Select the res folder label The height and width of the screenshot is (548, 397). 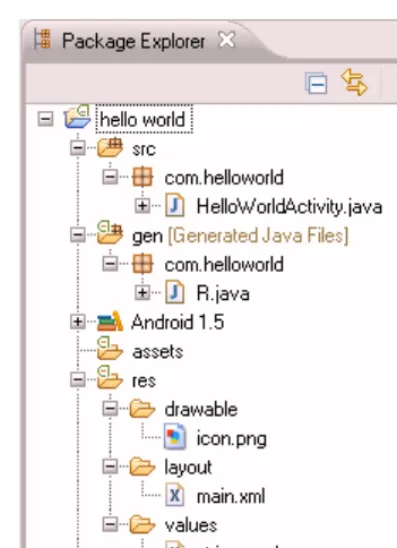point(144,381)
